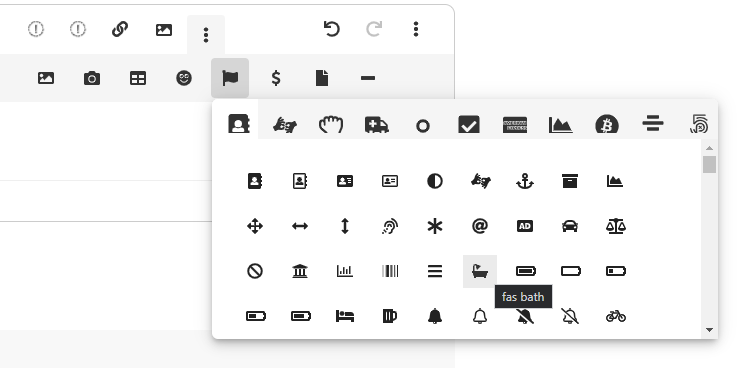Select the rock hand category tab

[x=331, y=125]
